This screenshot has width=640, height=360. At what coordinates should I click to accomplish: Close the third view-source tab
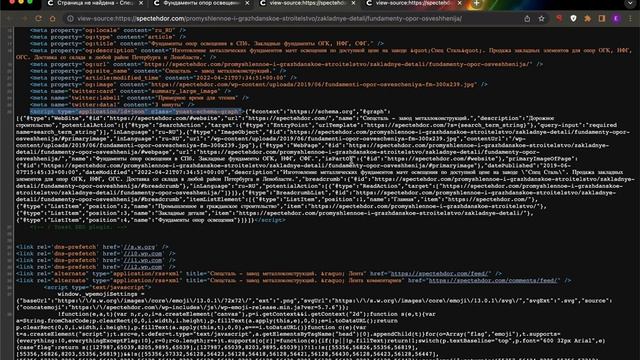pos(353,3)
